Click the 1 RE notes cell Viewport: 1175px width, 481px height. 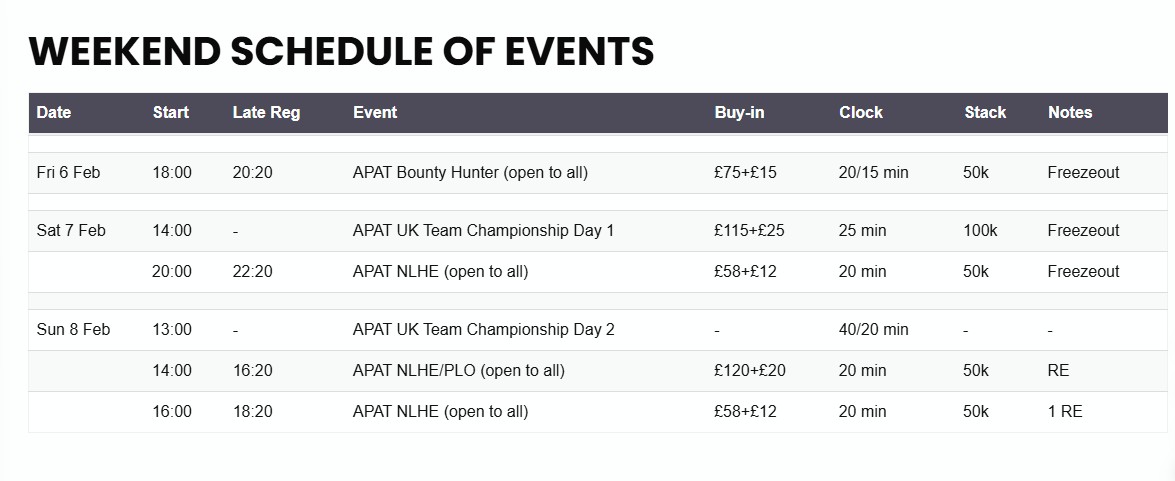pyautogui.click(x=1065, y=412)
